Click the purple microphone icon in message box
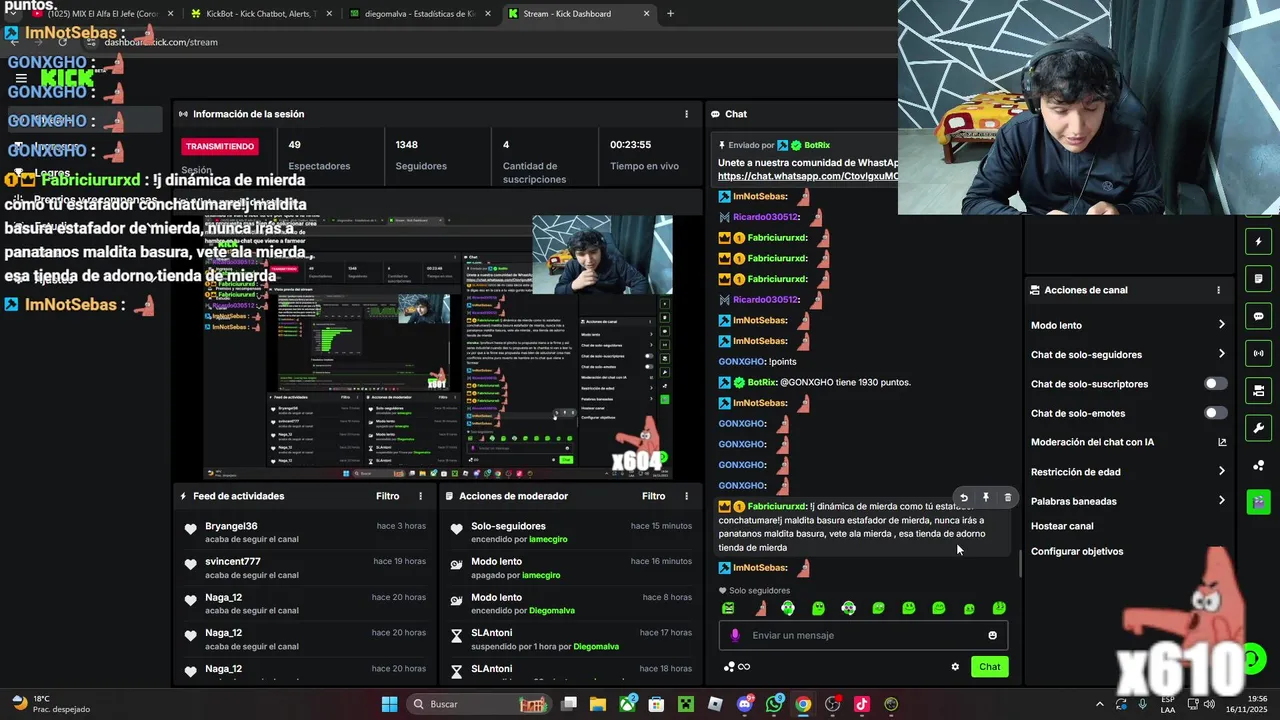Viewport: 1280px width, 720px height. (x=735, y=635)
